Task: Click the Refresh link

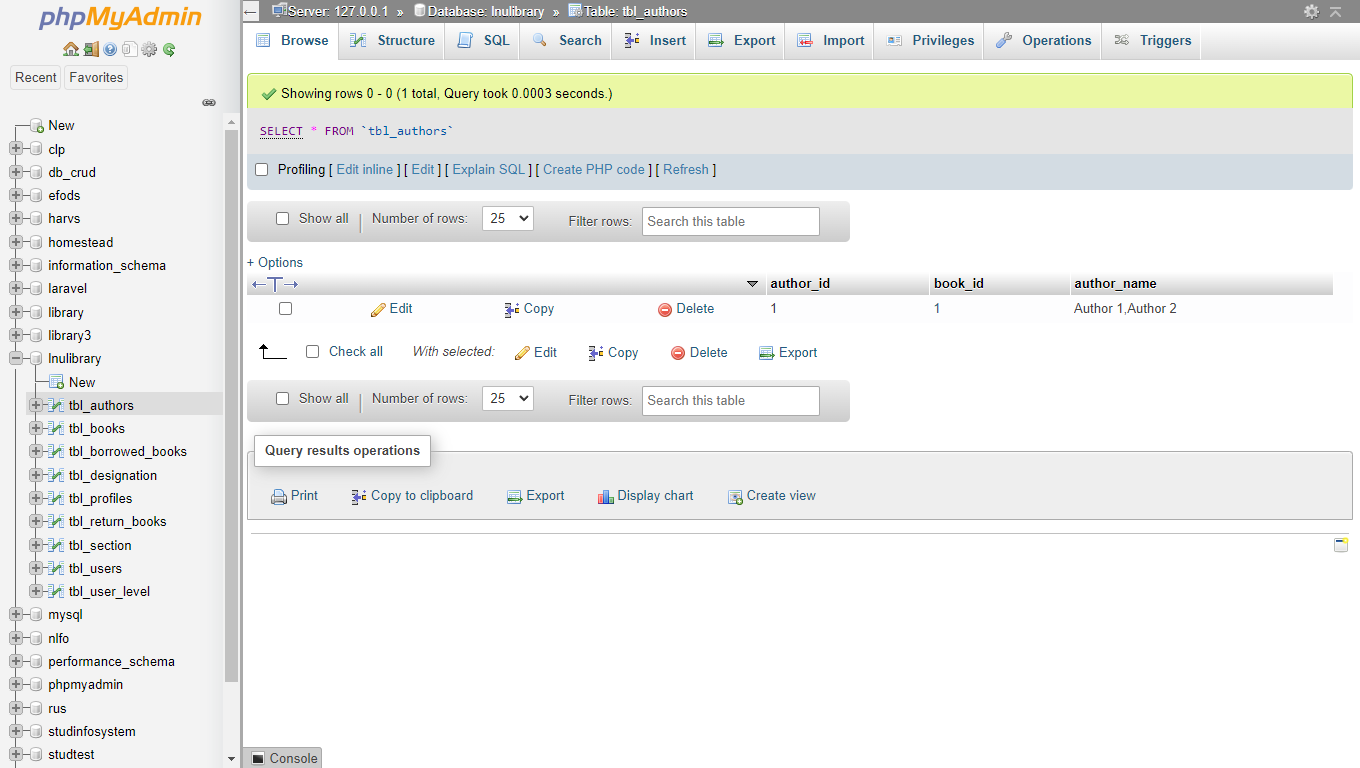Action: pos(686,170)
